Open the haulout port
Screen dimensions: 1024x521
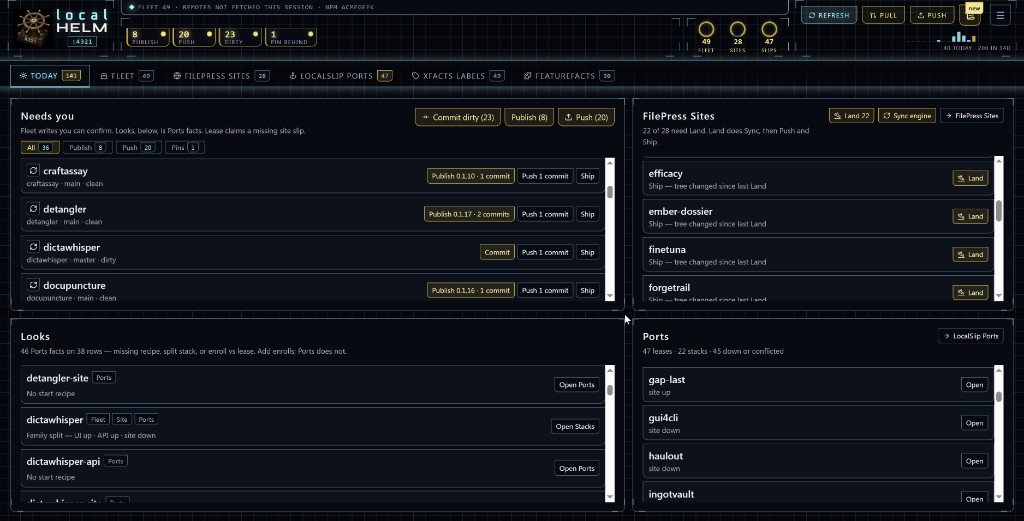click(974, 461)
